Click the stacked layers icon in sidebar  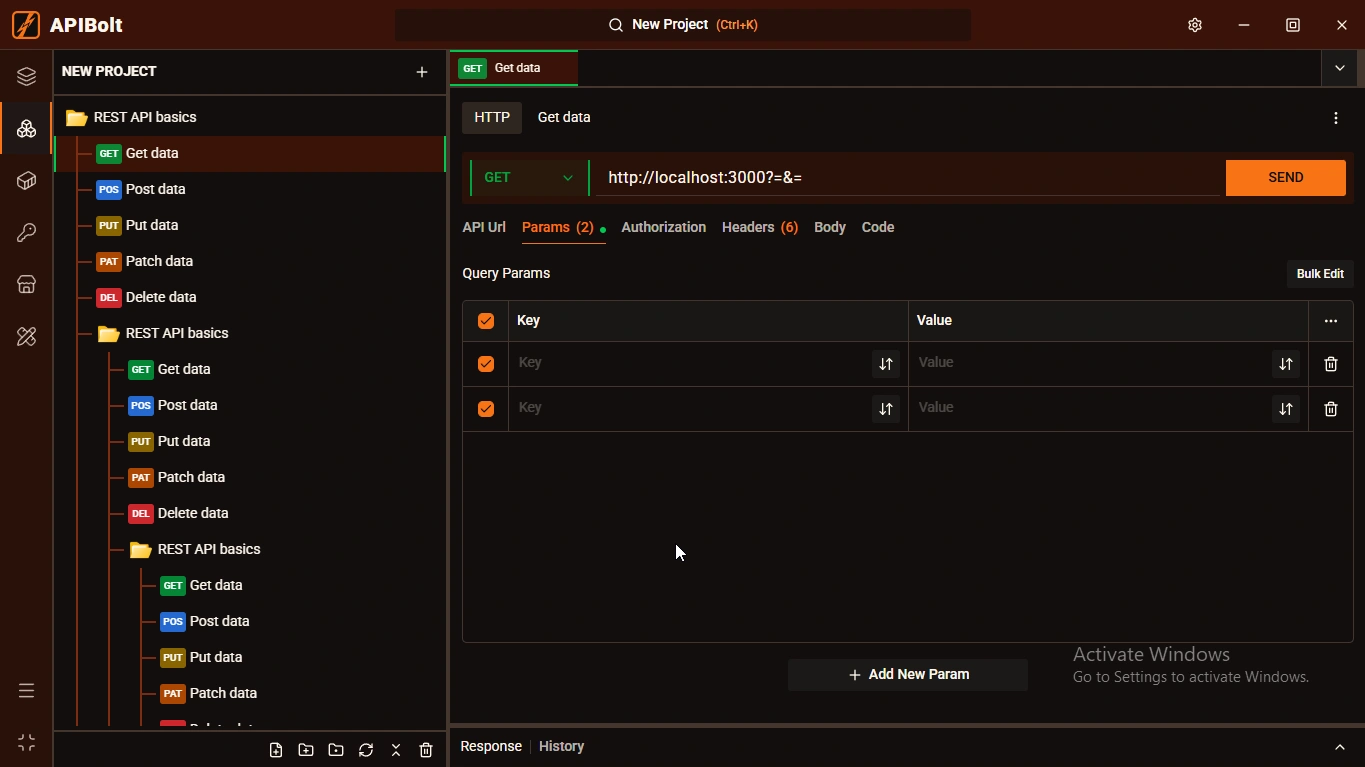[27, 77]
